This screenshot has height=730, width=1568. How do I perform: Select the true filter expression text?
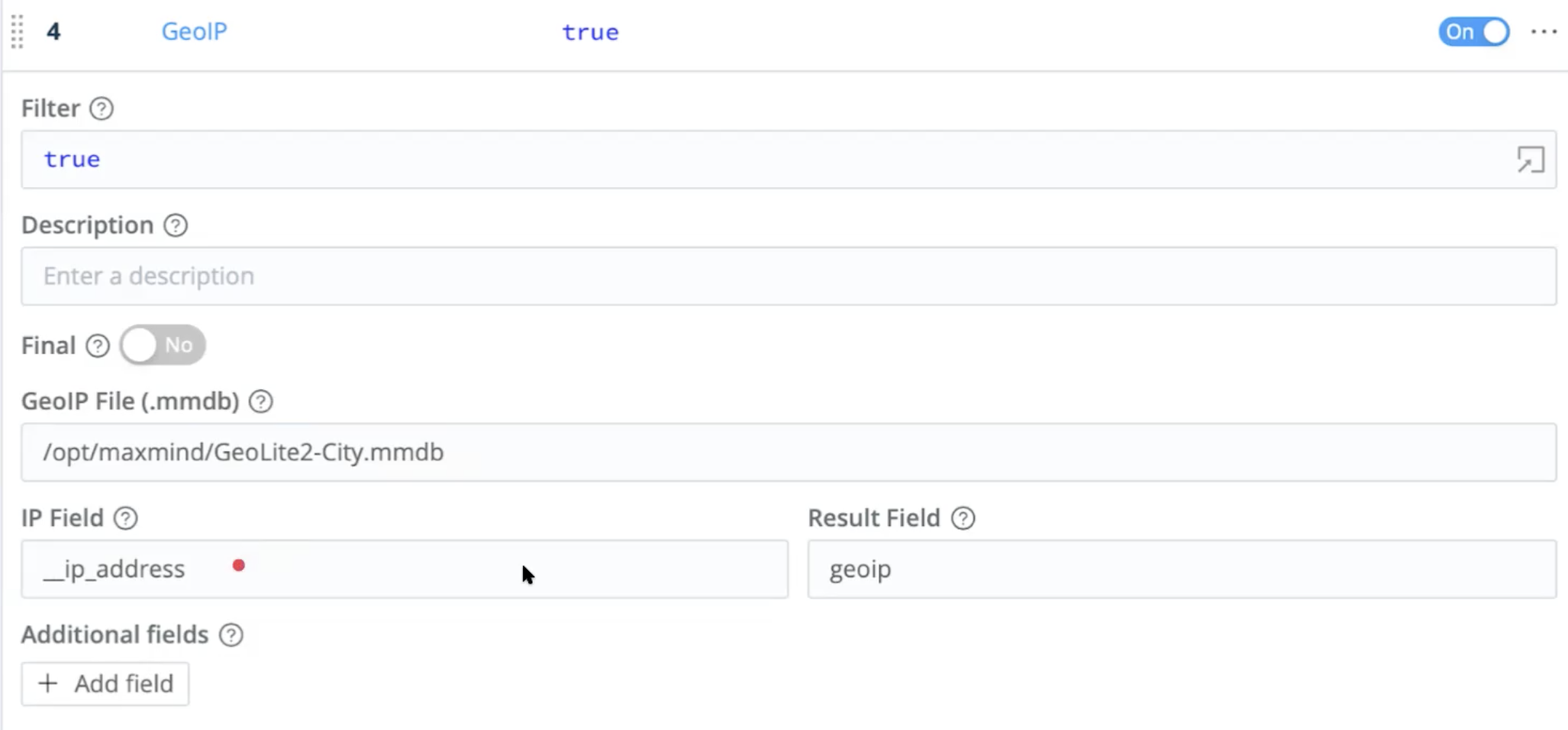tap(71, 159)
